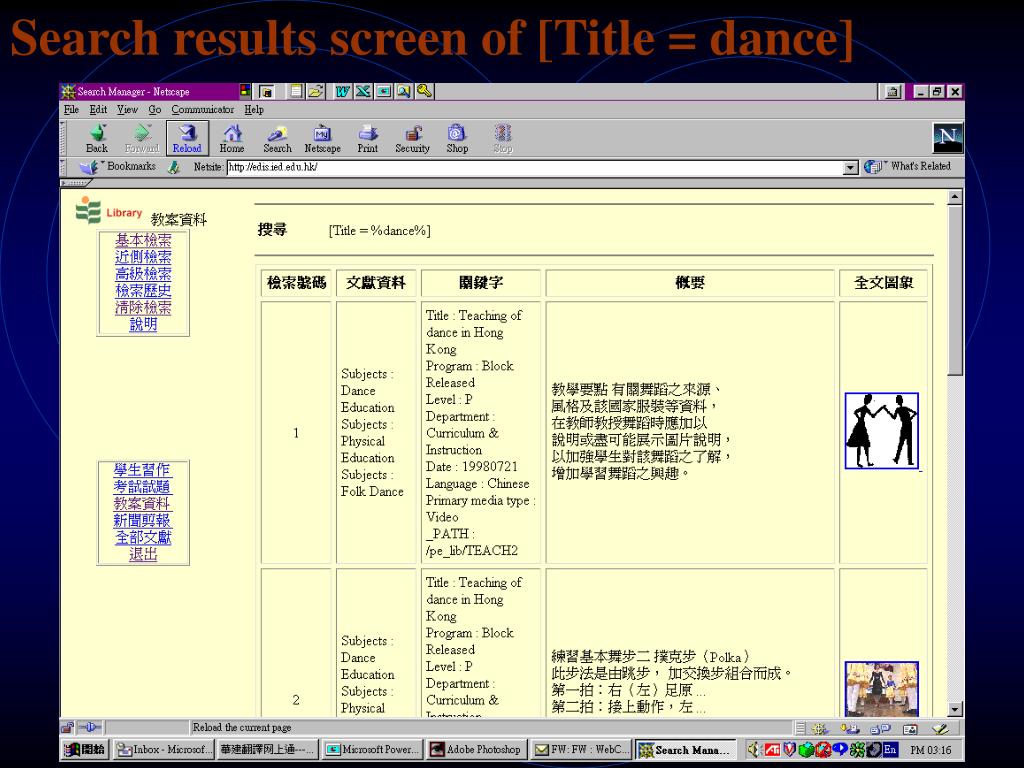Go to the Home page
The image size is (1024, 768).
(x=232, y=138)
